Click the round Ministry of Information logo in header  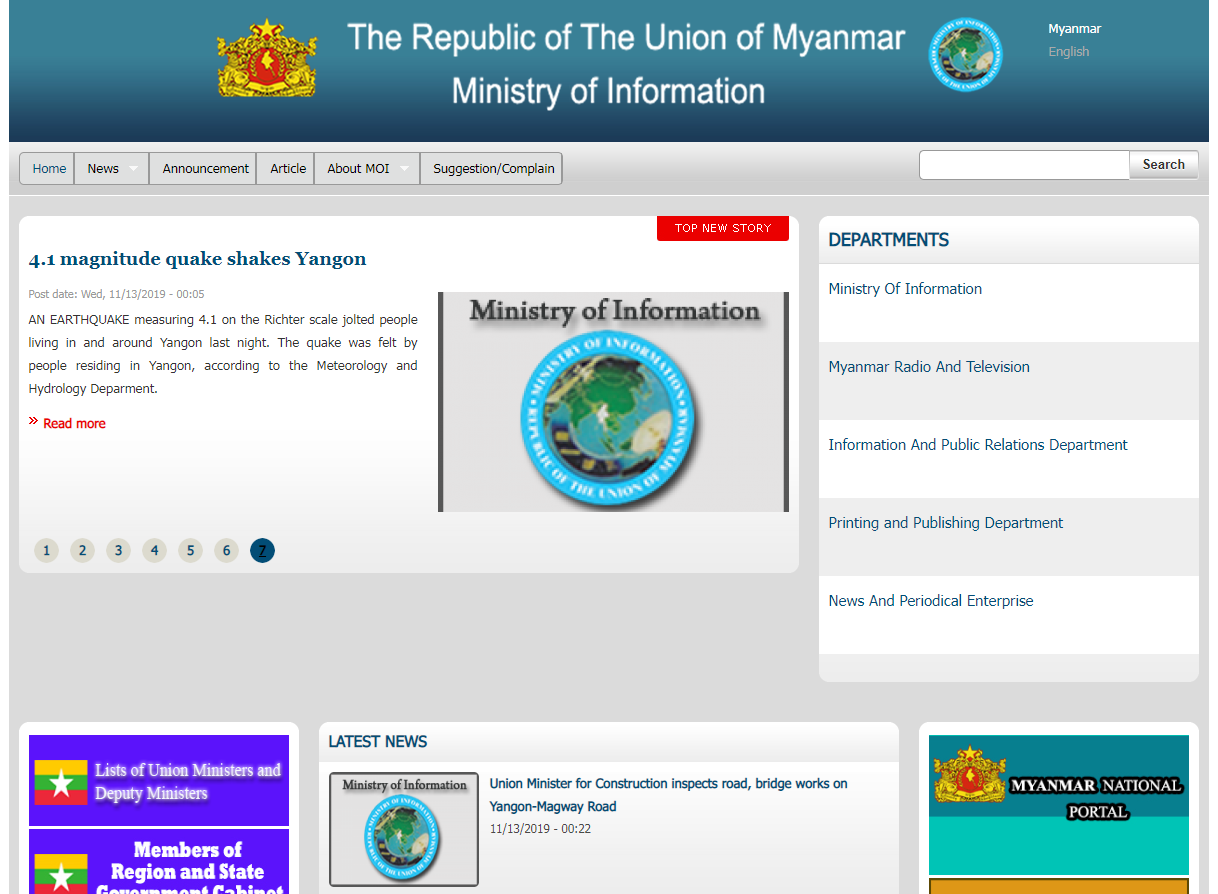coord(965,55)
